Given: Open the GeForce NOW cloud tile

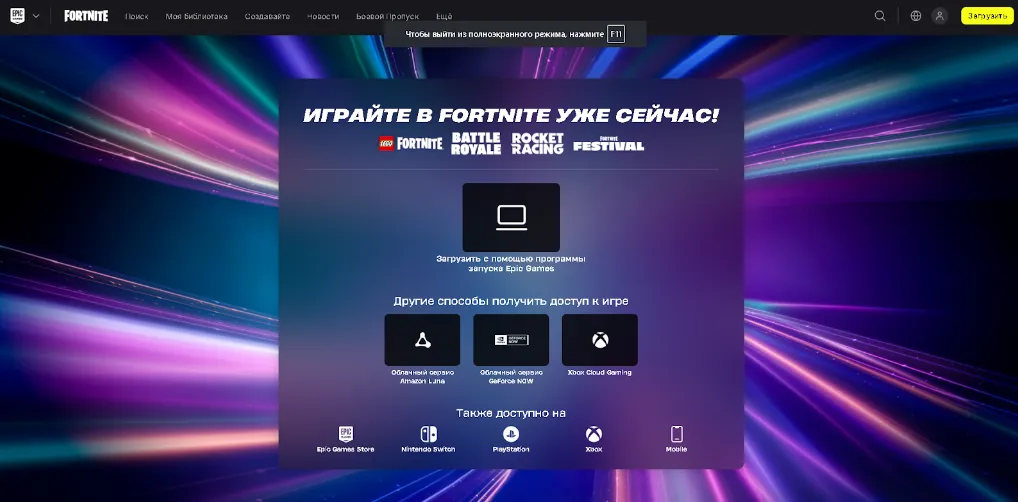Looking at the screenshot, I should pos(511,340).
